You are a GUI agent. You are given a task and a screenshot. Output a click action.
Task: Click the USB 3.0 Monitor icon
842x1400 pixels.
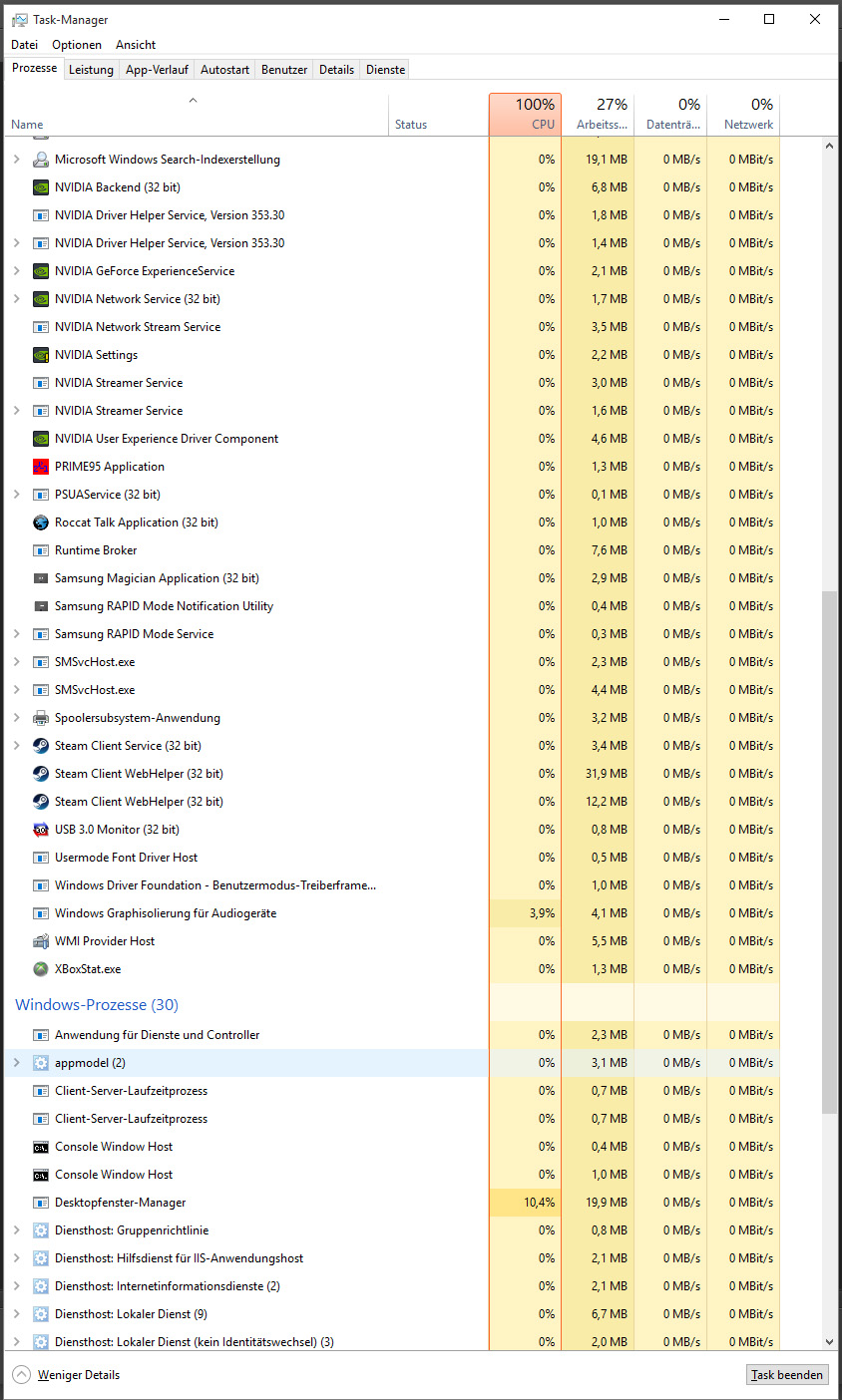coord(41,830)
